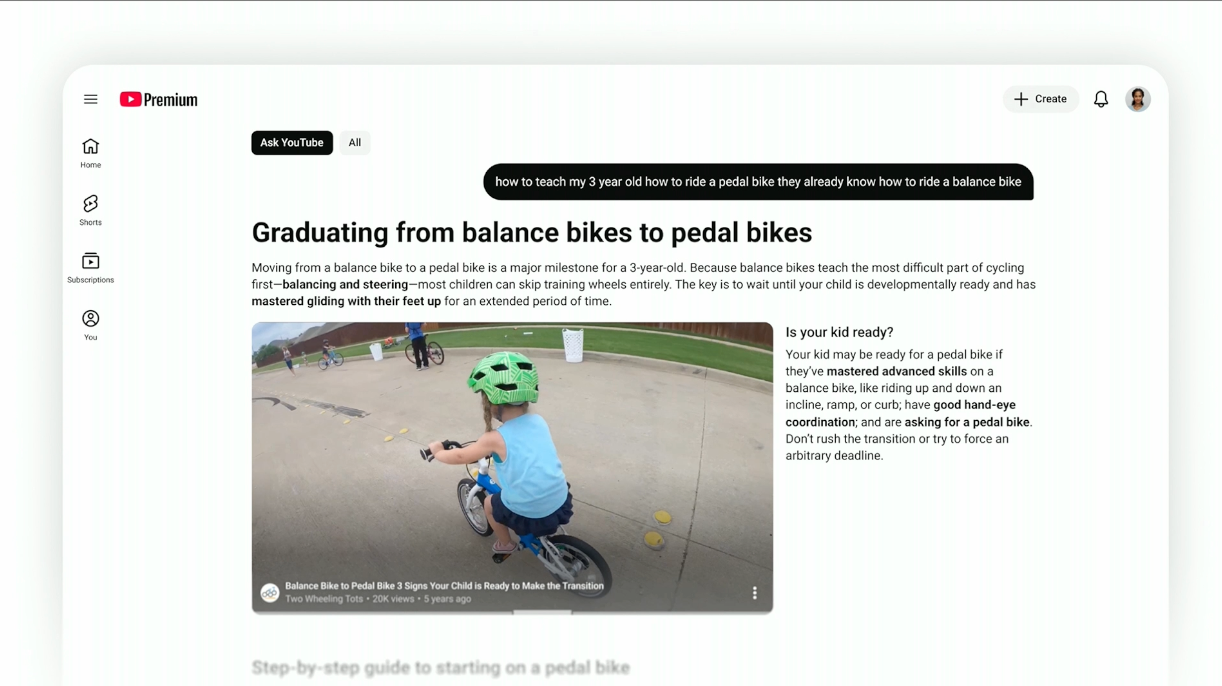Select the Ask YouTube tab

pos(292,143)
